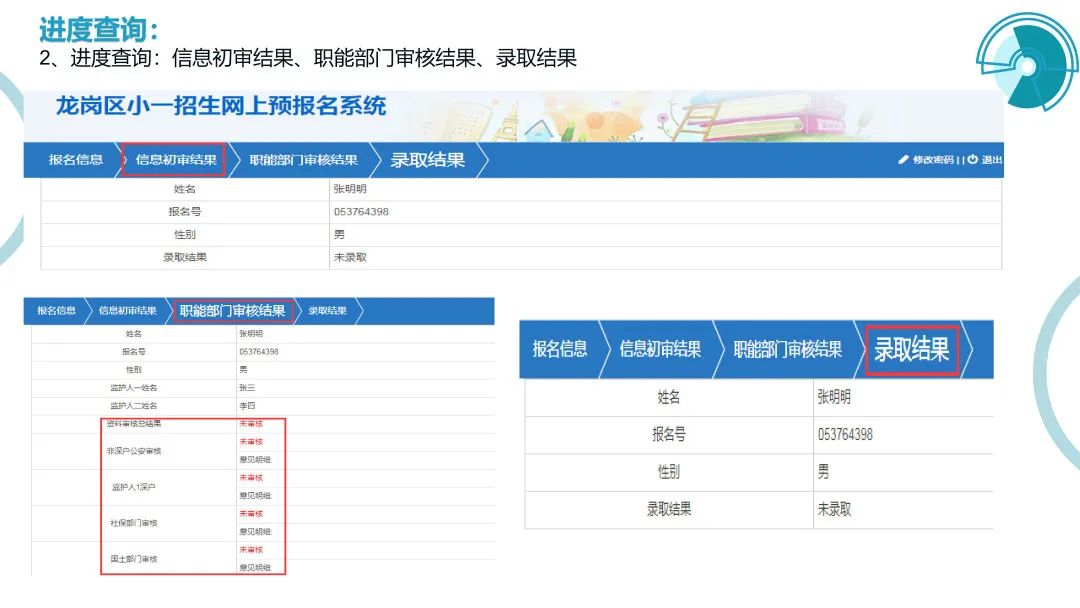Click 053764398 value in bottom-left panel
Viewport: 1080px width, 608px height.
click(x=258, y=351)
